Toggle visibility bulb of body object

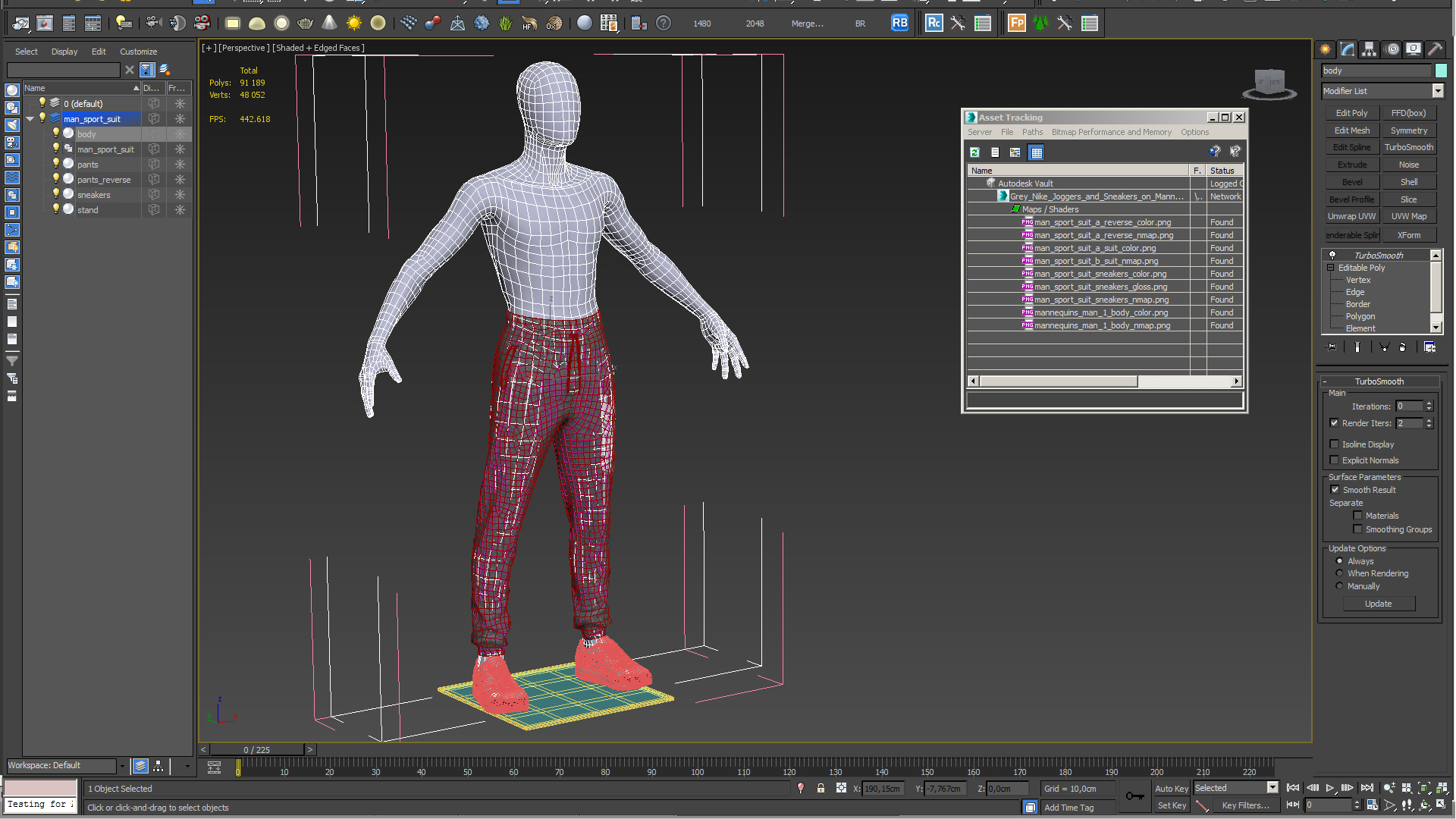point(55,133)
